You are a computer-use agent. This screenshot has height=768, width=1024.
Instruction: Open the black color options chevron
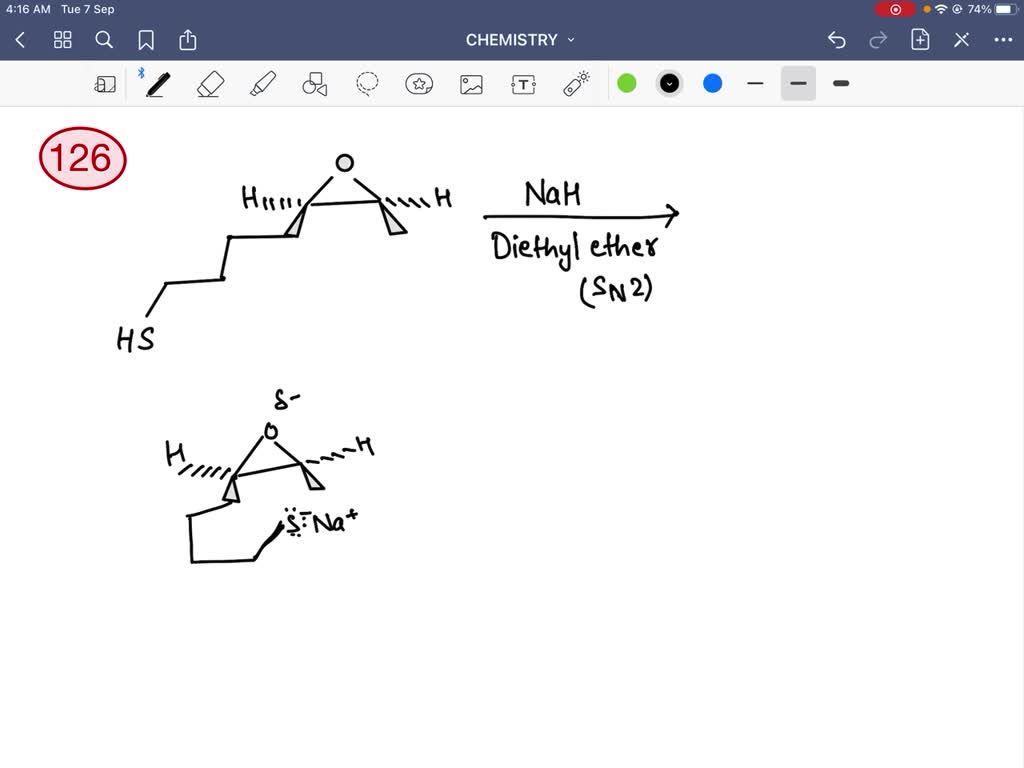point(669,84)
